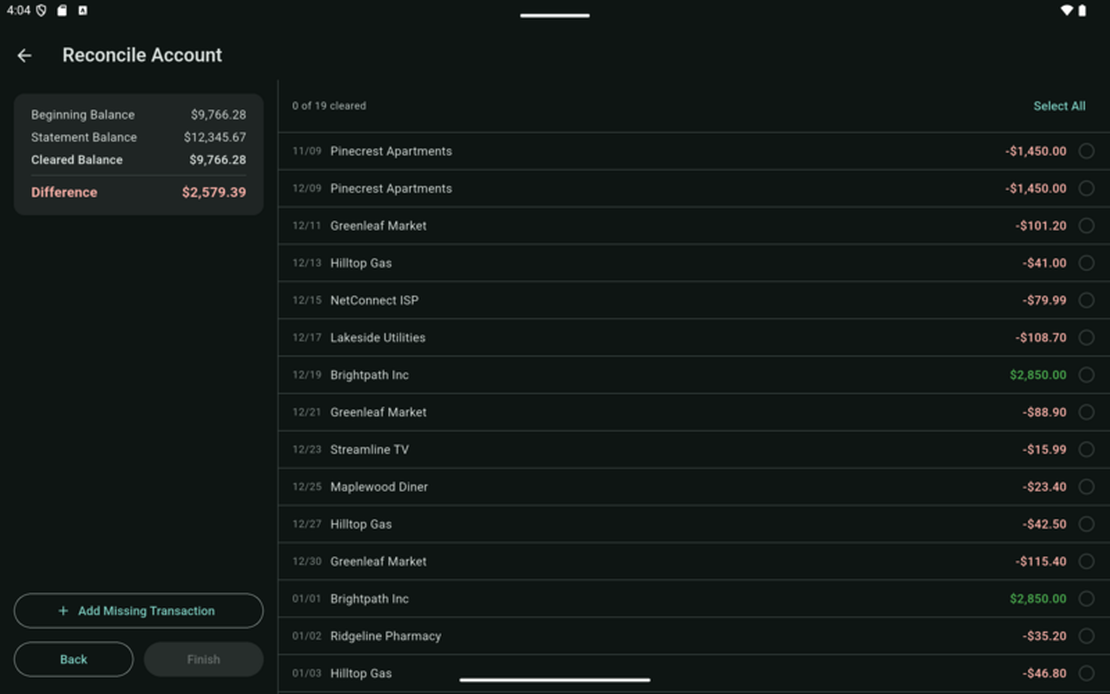Mark 11/09 Pinecrest Apartments as cleared

coord(1086,151)
